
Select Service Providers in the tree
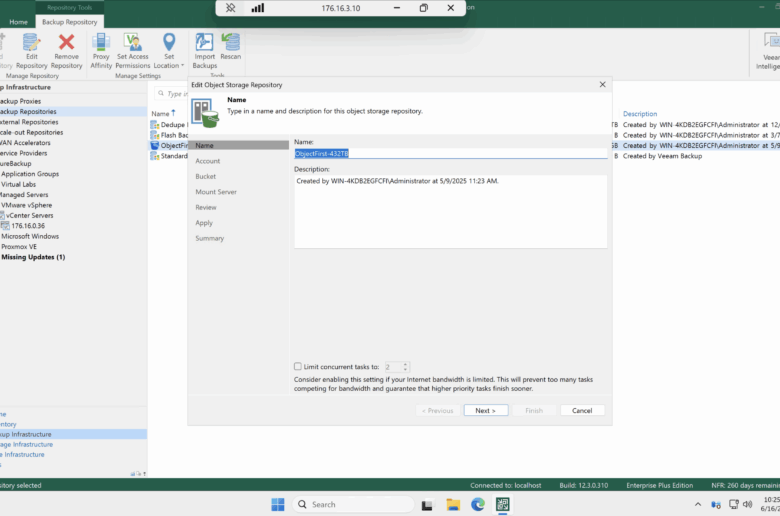[x=23, y=153]
